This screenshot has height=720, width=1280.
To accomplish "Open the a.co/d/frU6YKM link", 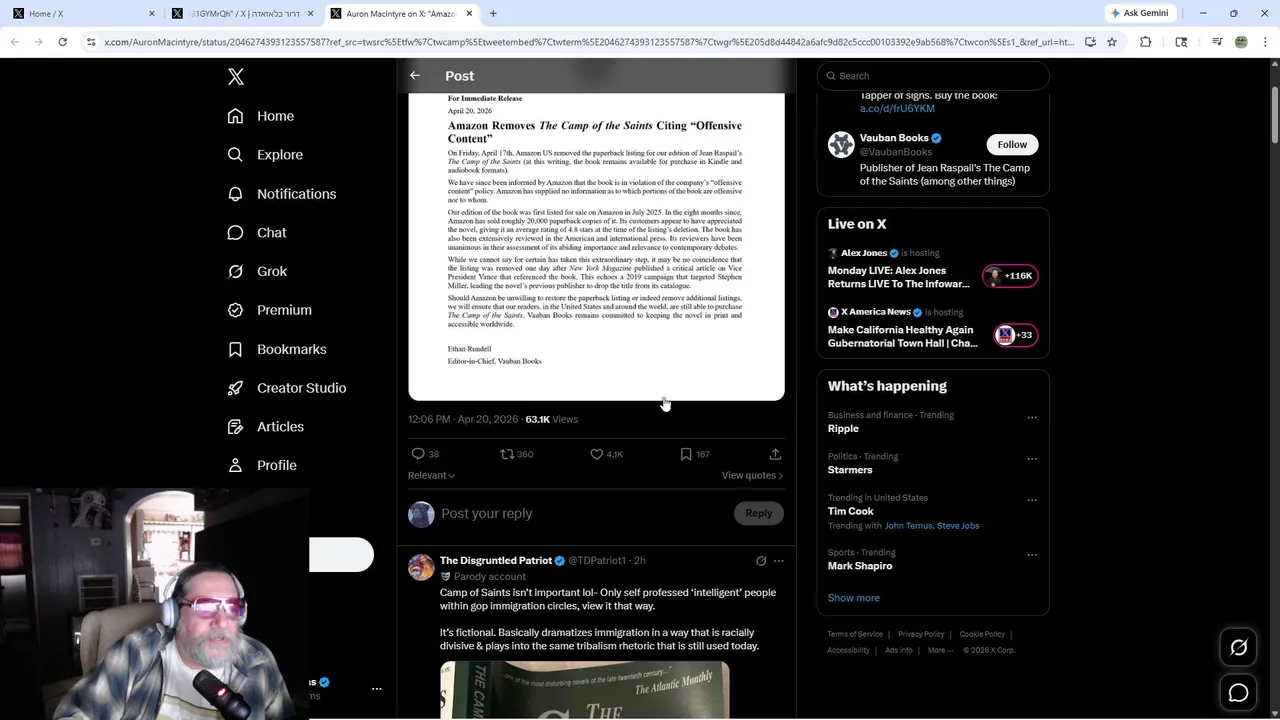I will pyautogui.click(x=897, y=108).
